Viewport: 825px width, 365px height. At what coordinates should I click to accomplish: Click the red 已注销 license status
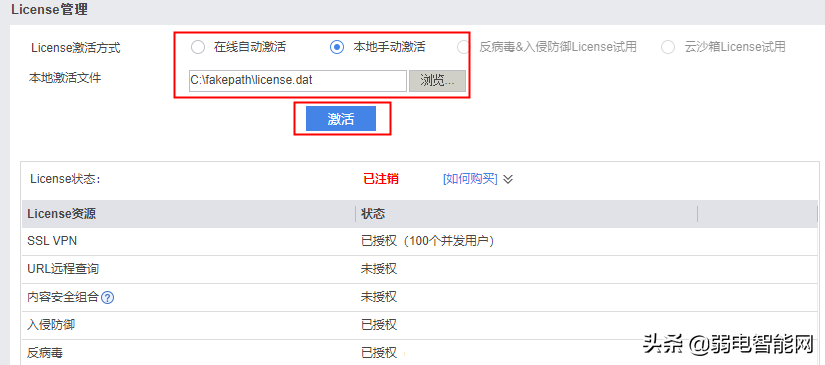point(381,179)
